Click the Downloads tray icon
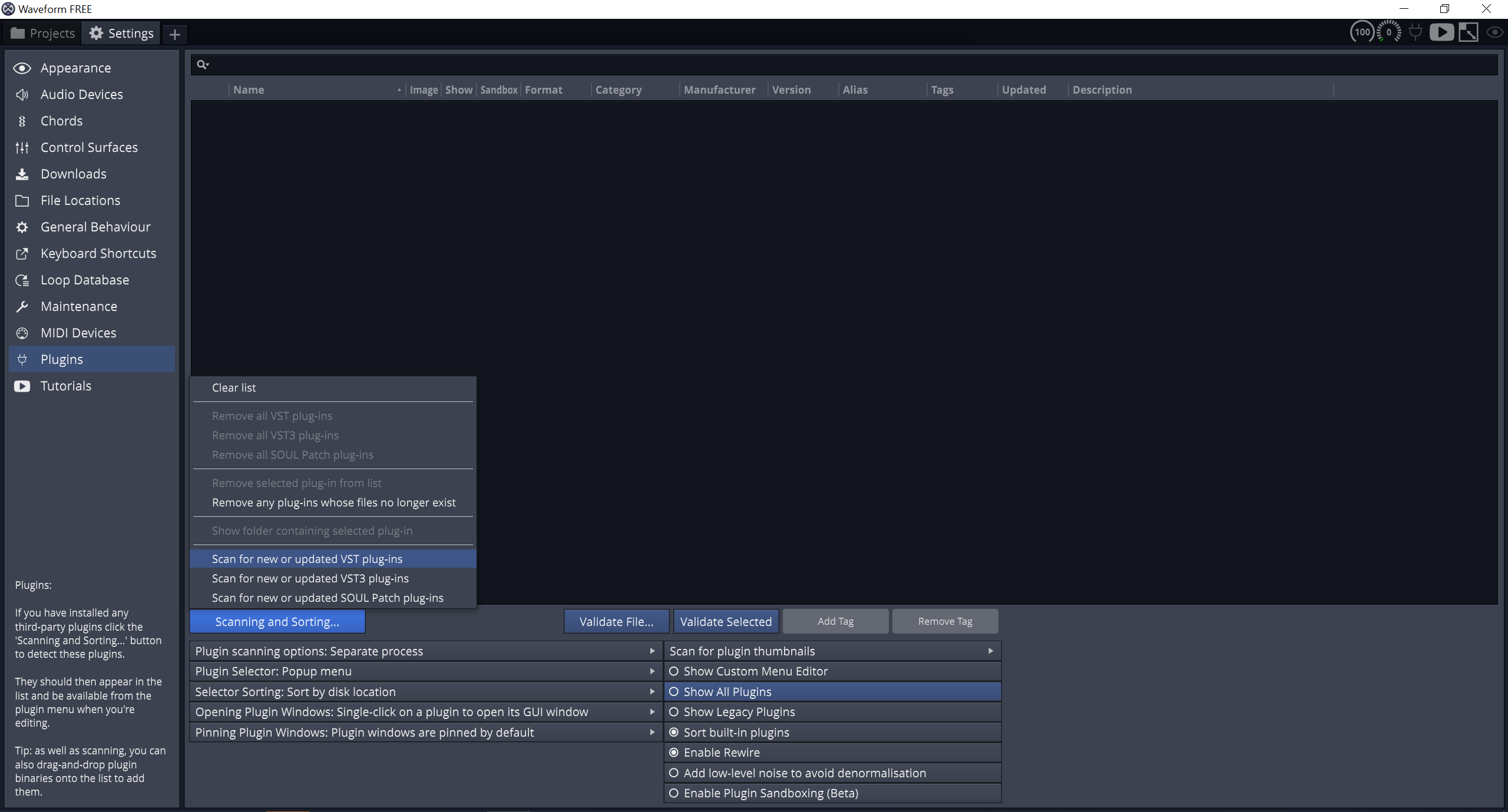 [22, 174]
